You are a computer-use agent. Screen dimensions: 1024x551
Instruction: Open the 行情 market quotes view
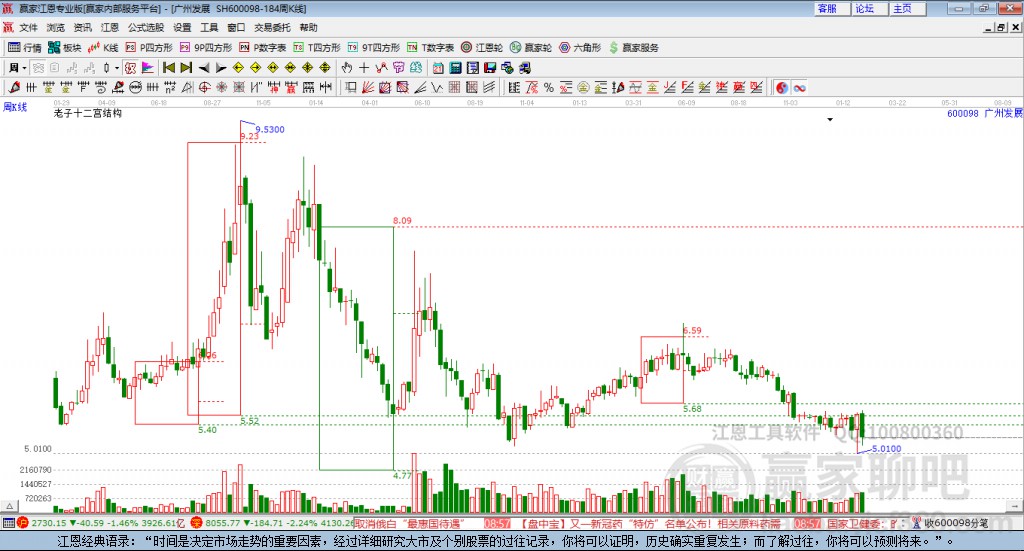click(x=24, y=48)
